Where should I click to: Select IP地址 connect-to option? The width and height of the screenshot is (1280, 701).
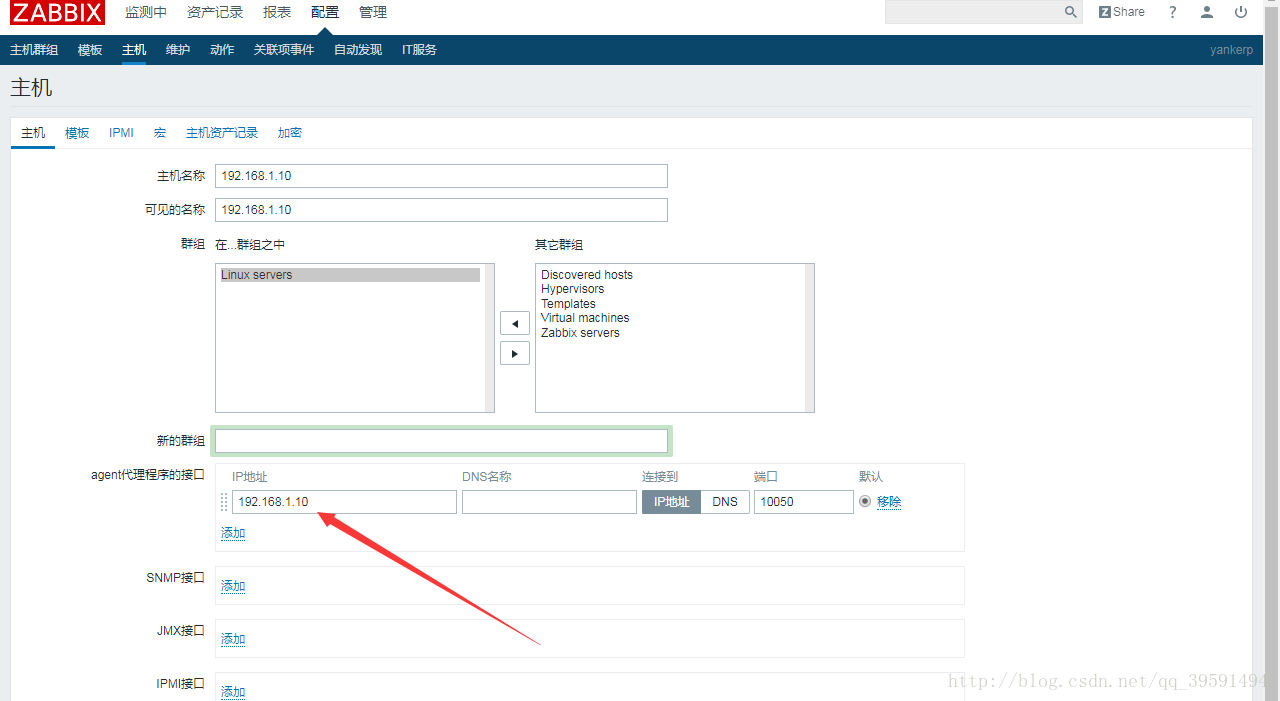(x=671, y=502)
